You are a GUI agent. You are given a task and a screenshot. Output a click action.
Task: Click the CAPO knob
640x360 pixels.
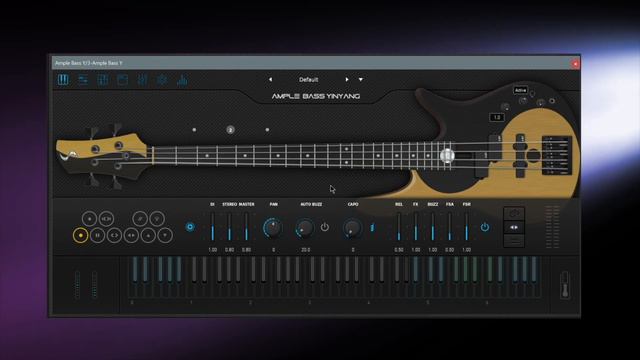click(x=353, y=228)
